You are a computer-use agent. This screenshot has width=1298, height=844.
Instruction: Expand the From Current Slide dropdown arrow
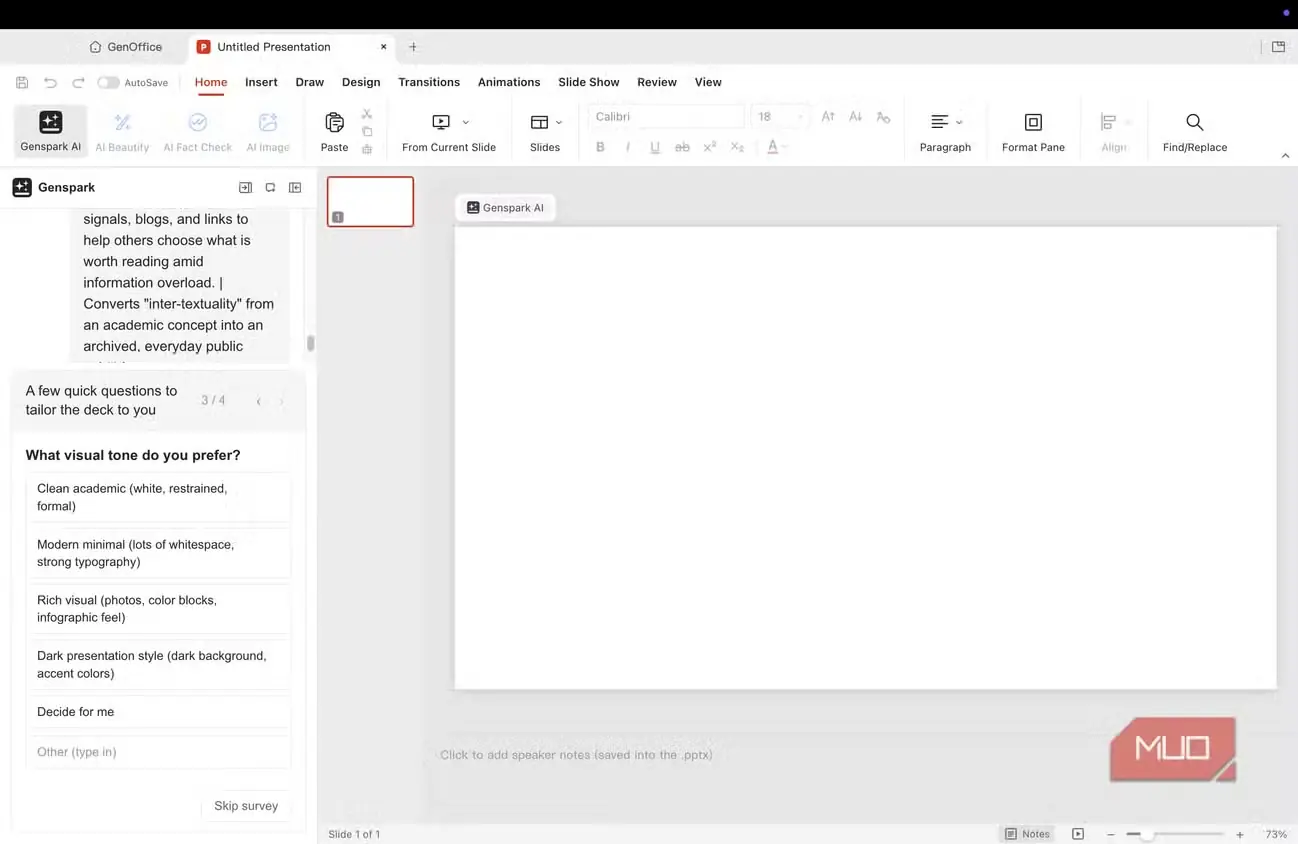(465, 122)
